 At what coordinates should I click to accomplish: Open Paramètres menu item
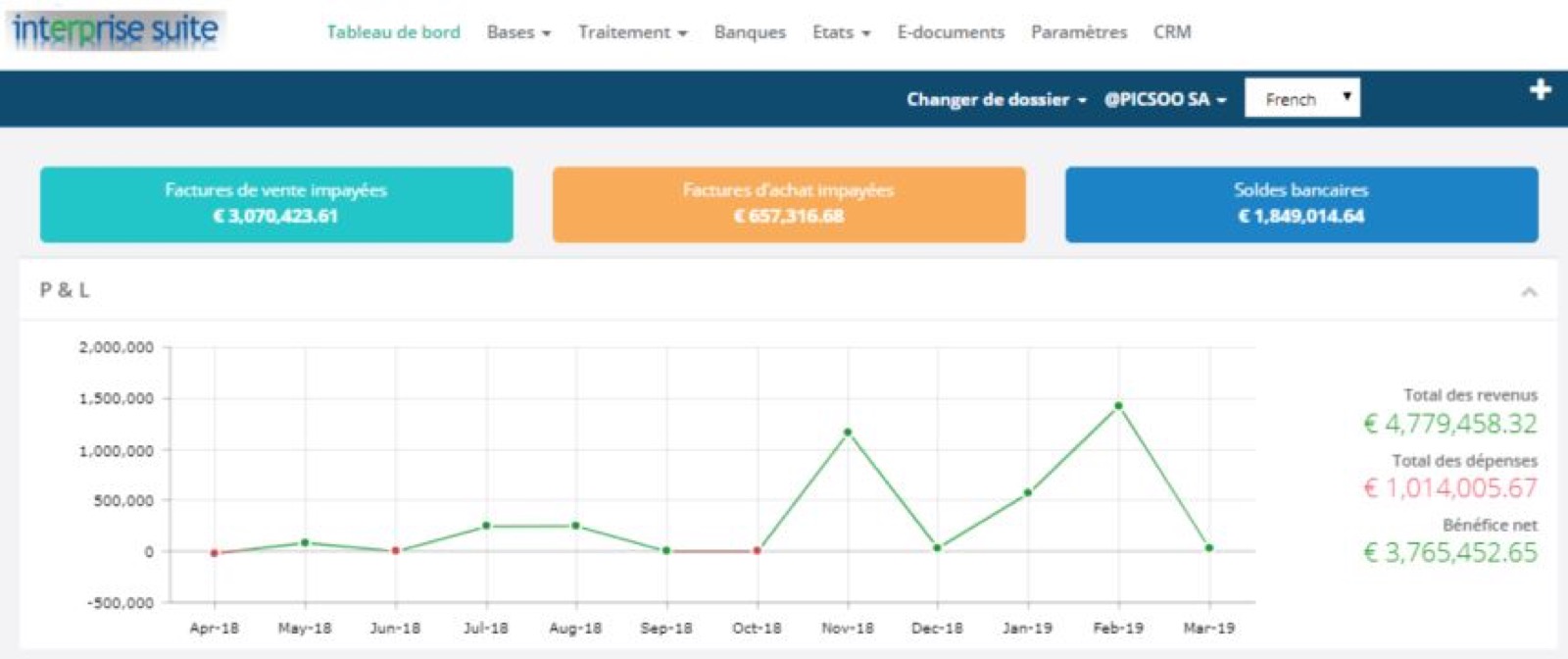(1079, 32)
